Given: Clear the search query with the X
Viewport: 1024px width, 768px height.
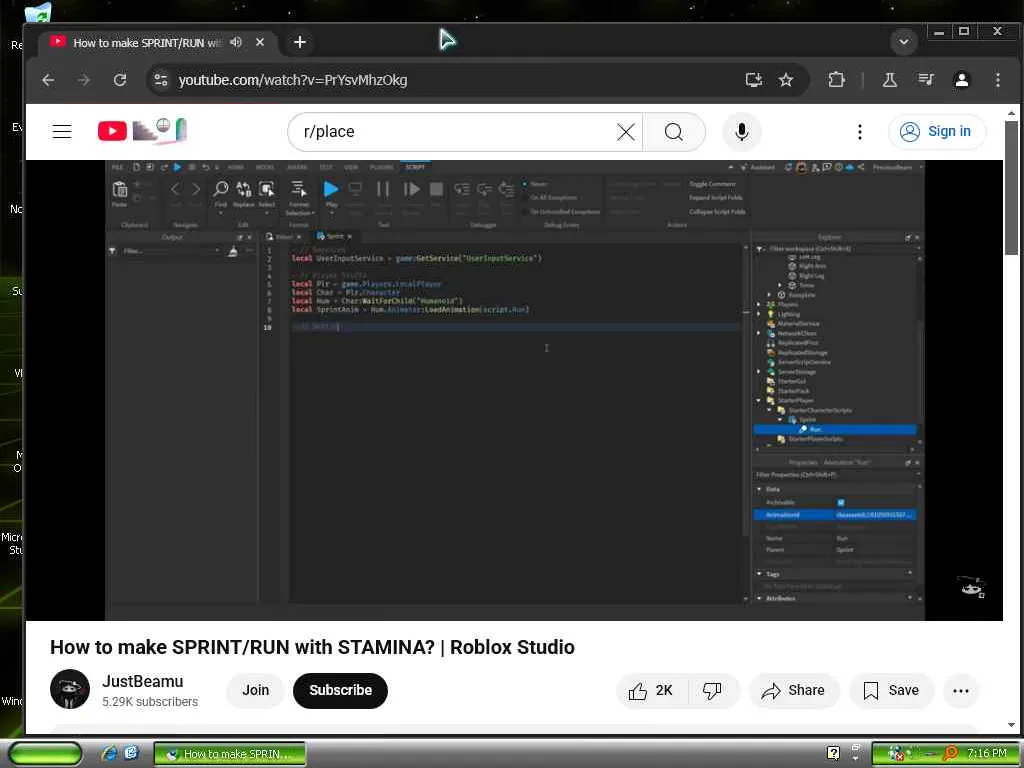Looking at the screenshot, I should tap(626, 132).
